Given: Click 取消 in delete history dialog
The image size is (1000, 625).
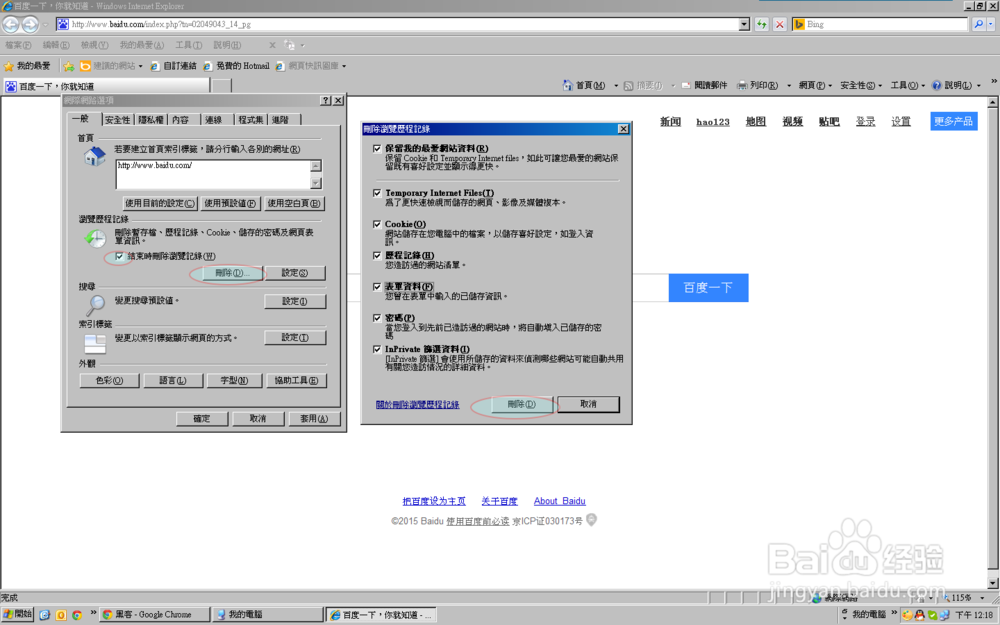Looking at the screenshot, I should click(x=588, y=404).
